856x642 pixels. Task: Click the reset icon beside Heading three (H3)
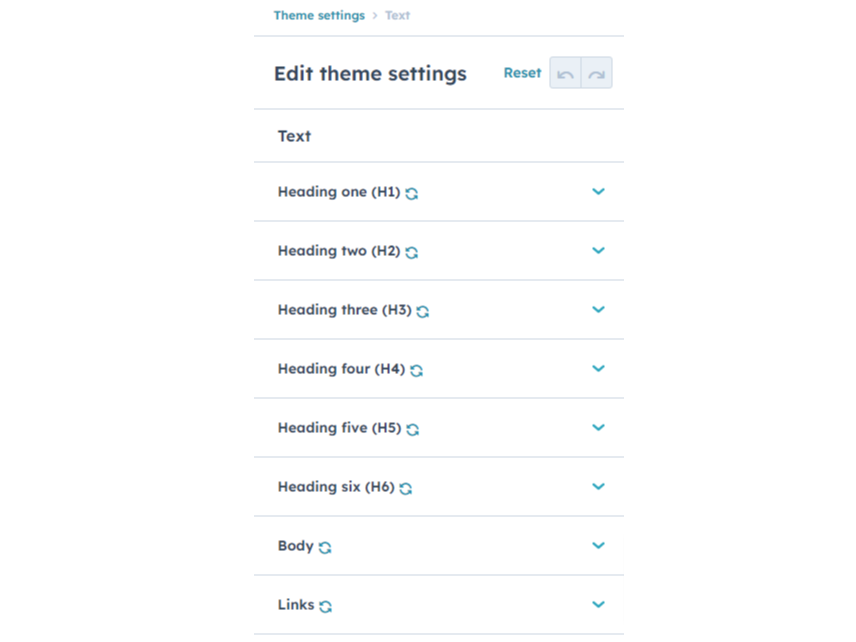(422, 310)
